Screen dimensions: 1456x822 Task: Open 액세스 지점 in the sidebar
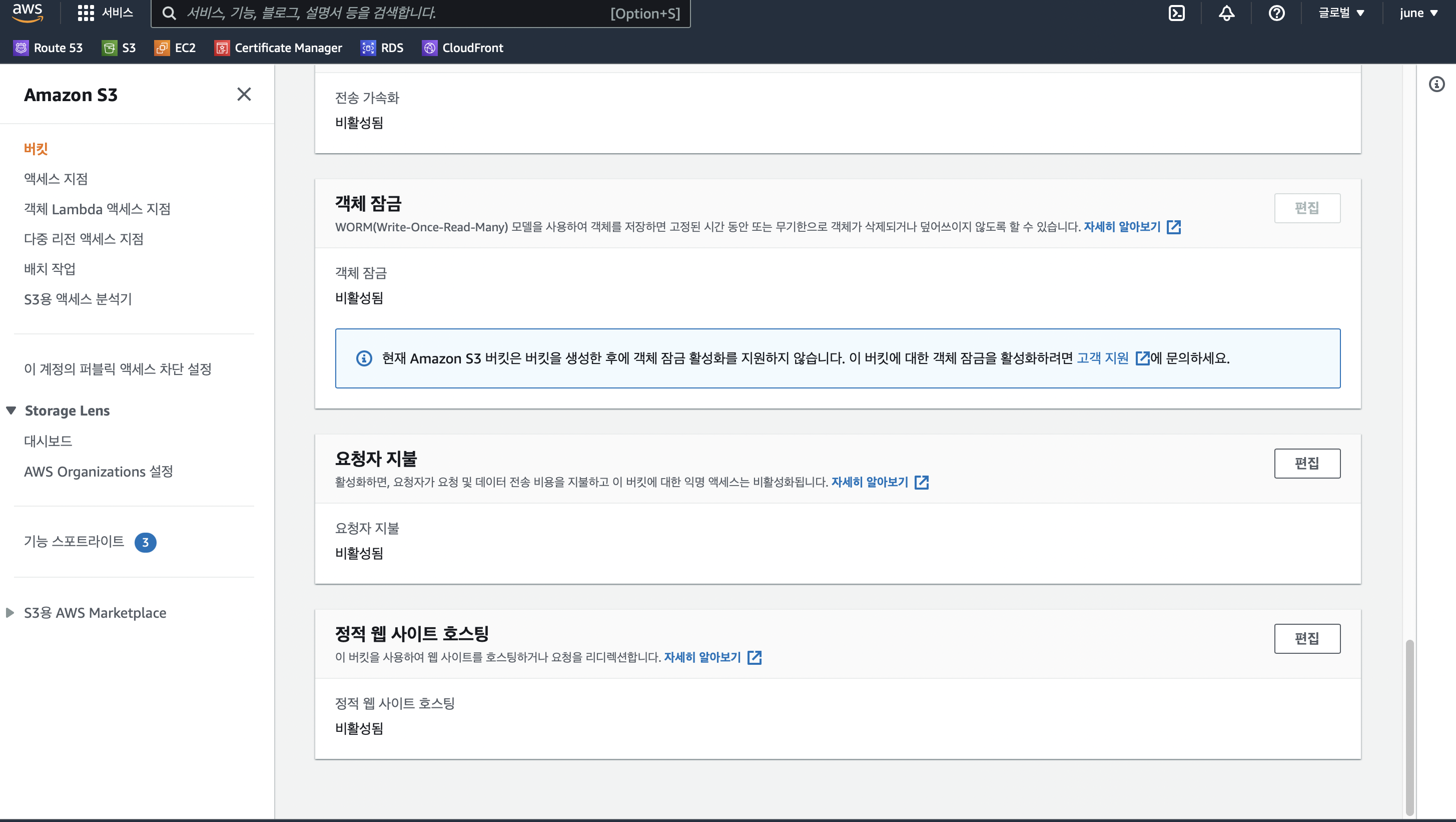56,179
